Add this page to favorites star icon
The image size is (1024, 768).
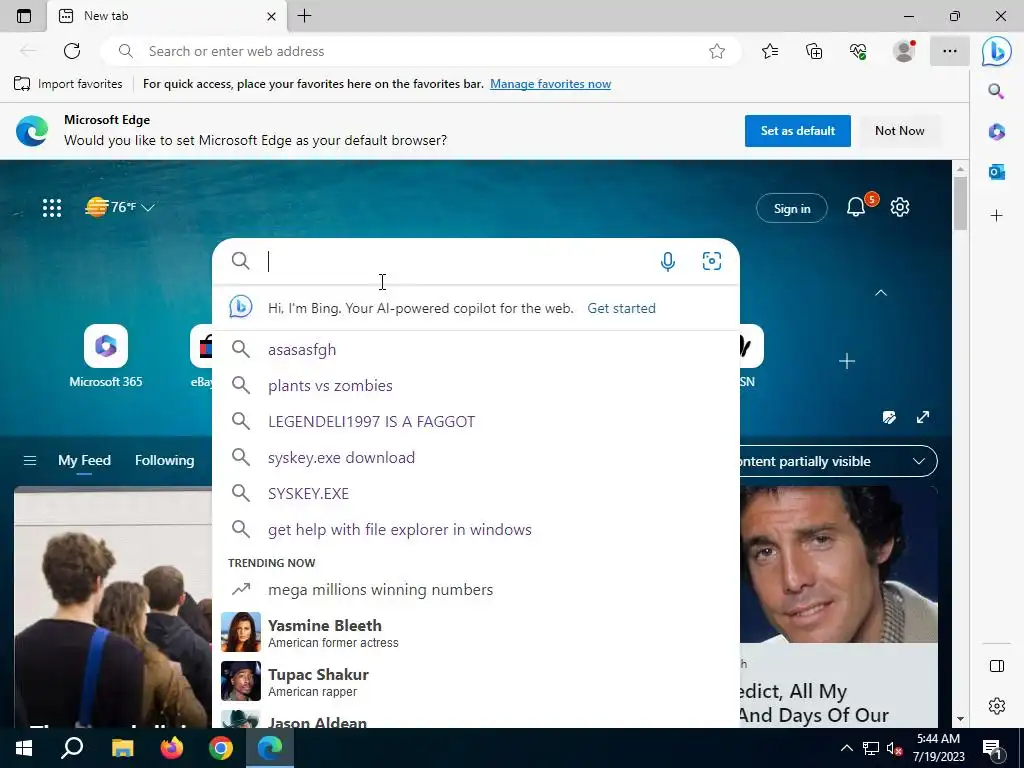(717, 51)
